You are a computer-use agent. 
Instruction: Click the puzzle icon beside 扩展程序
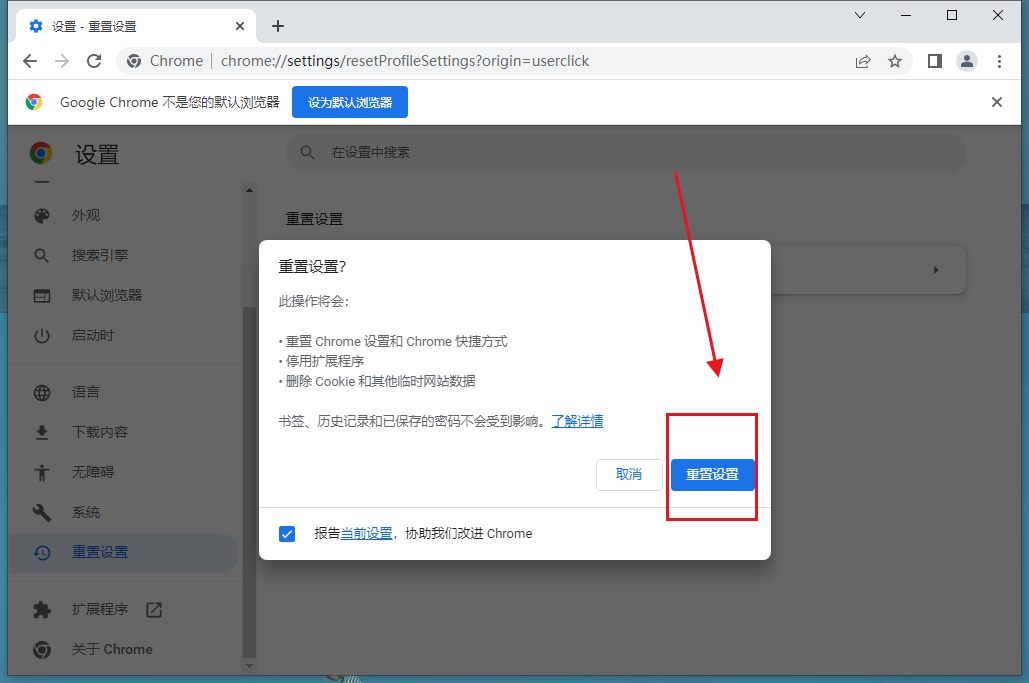[x=41, y=610]
